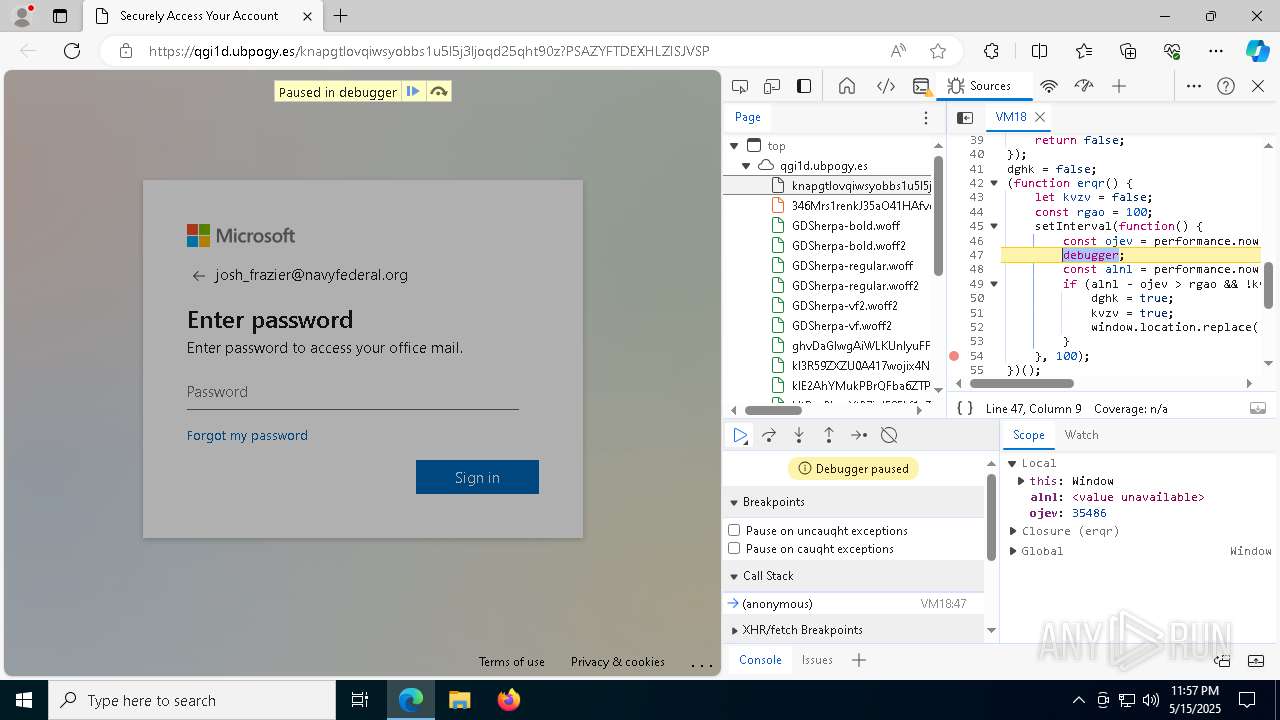Click Forgot my password link
1280x720 pixels.
(x=247, y=435)
